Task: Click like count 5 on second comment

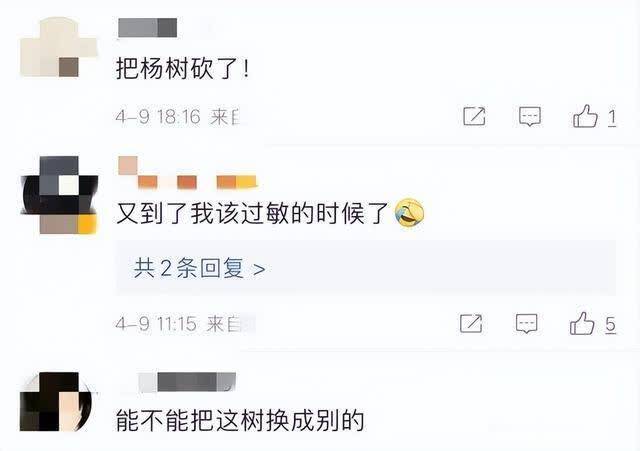Action: pos(610,324)
